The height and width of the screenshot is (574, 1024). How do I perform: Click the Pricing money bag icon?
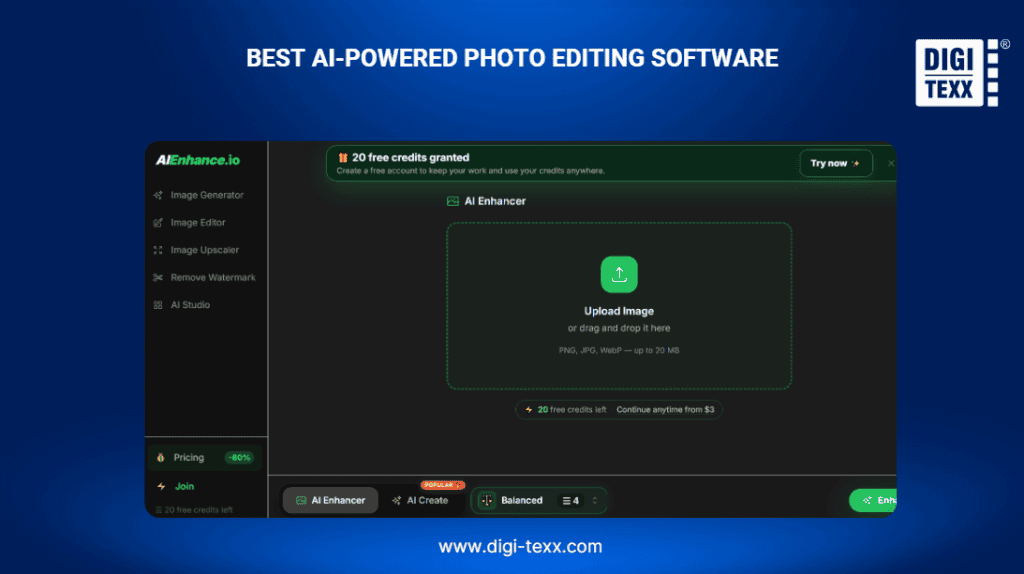(161, 458)
